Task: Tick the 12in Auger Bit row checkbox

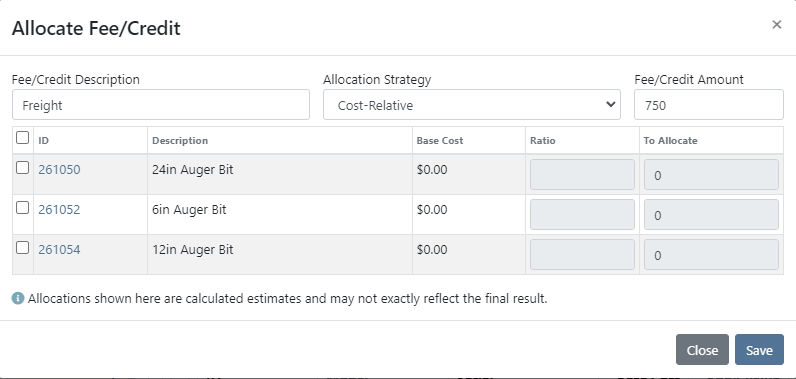Action: point(22,248)
